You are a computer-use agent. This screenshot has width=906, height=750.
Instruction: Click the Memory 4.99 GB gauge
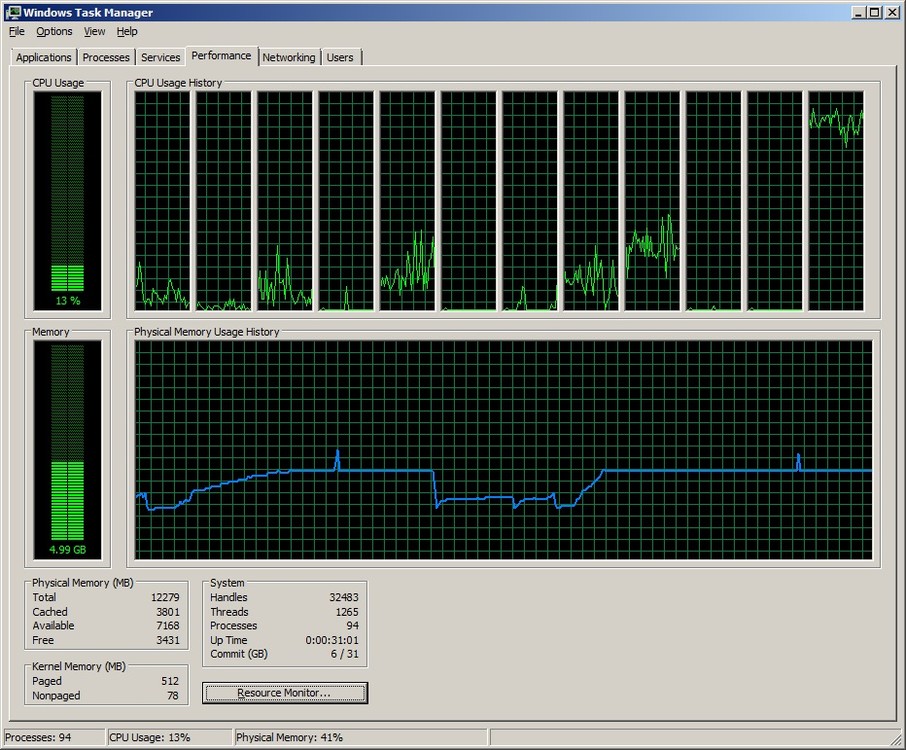coord(68,450)
